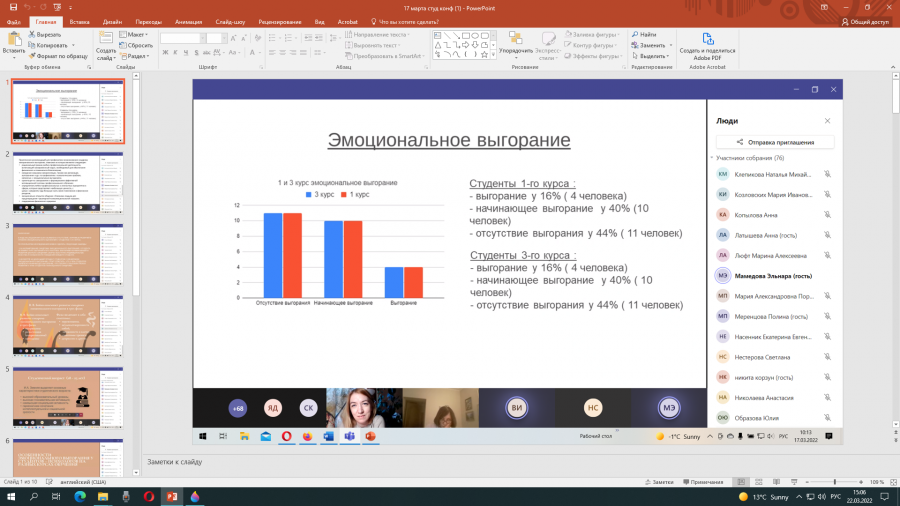Toggle bold (Ж) formatting
The image size is (900, 506).
point(165,53)
